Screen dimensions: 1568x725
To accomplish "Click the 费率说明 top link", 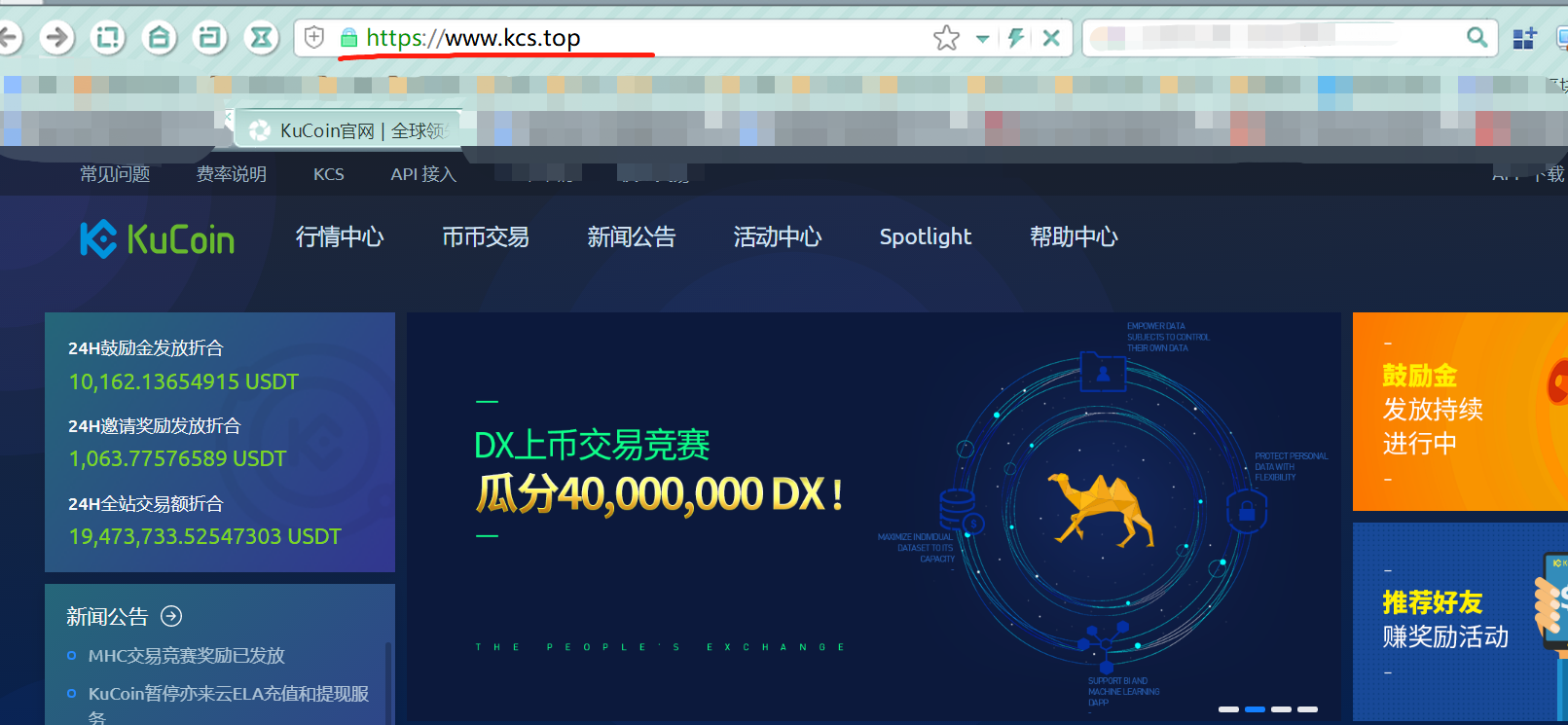I will [x=232, y=174].
